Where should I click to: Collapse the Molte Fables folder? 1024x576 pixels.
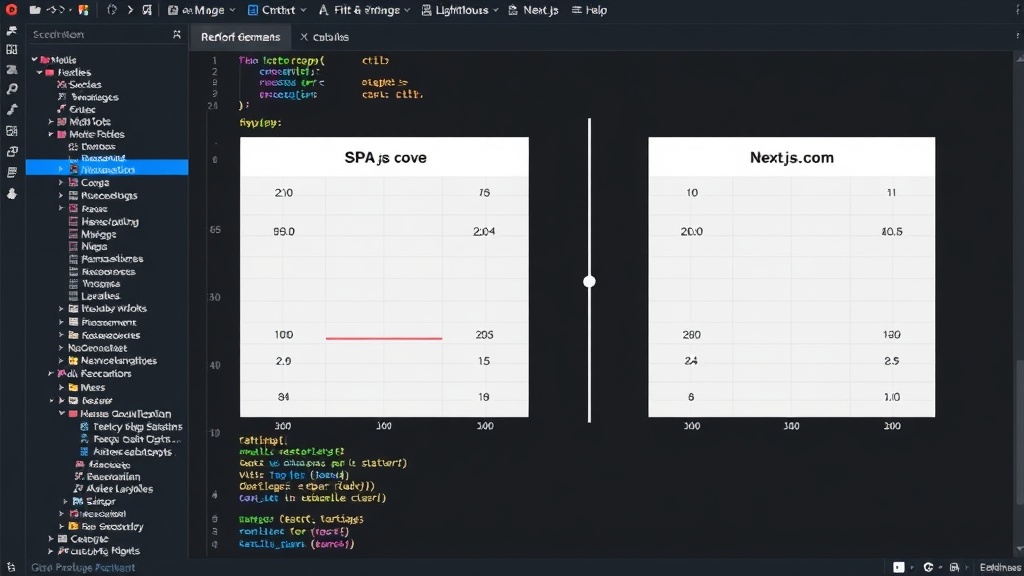pyautogui.click(x=51, y=134)
